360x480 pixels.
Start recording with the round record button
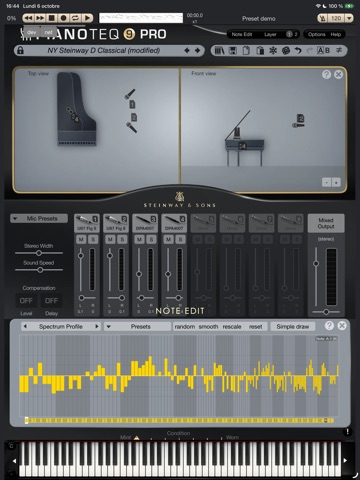(63, 18)
